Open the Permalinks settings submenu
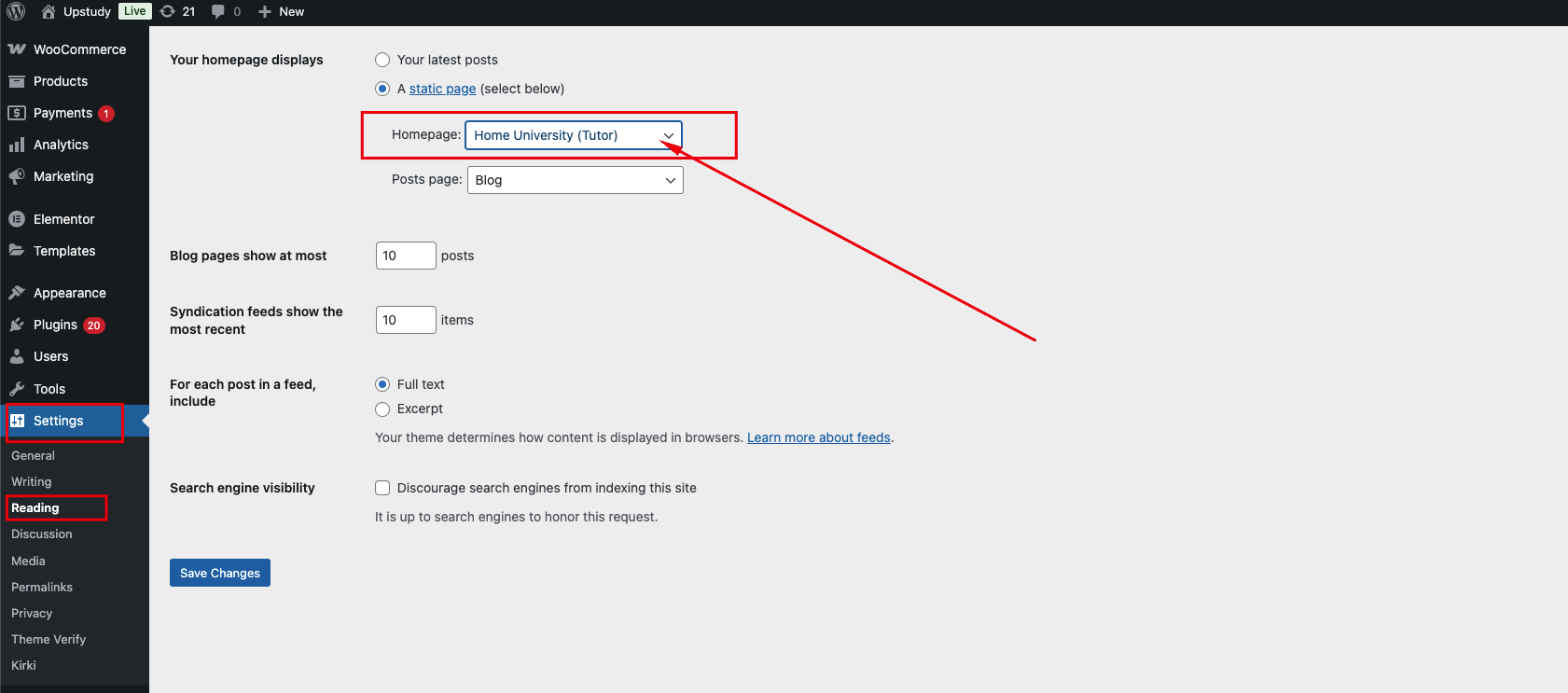This screenshot has width=1568, height=693. pyautogui.click(x=42, y=587)
